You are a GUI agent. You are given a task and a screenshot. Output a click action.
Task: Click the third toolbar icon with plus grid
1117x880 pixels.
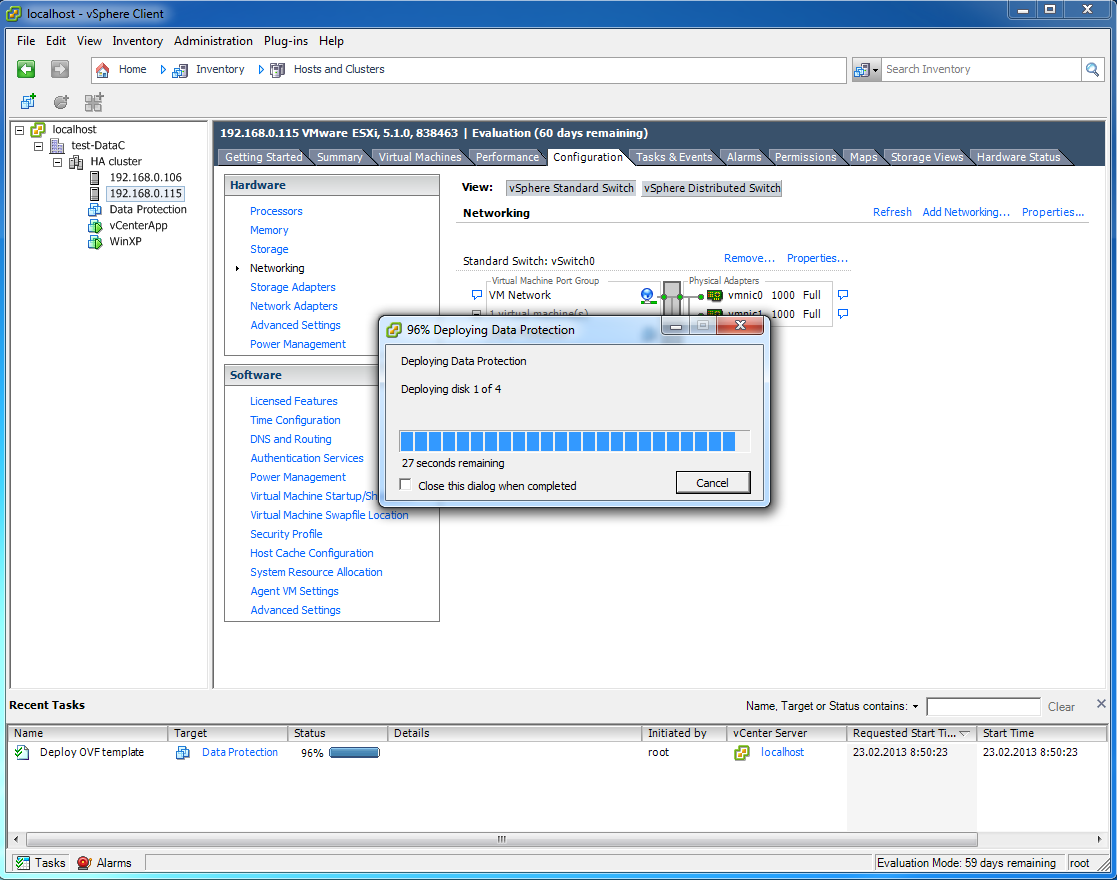click(94, 102)
